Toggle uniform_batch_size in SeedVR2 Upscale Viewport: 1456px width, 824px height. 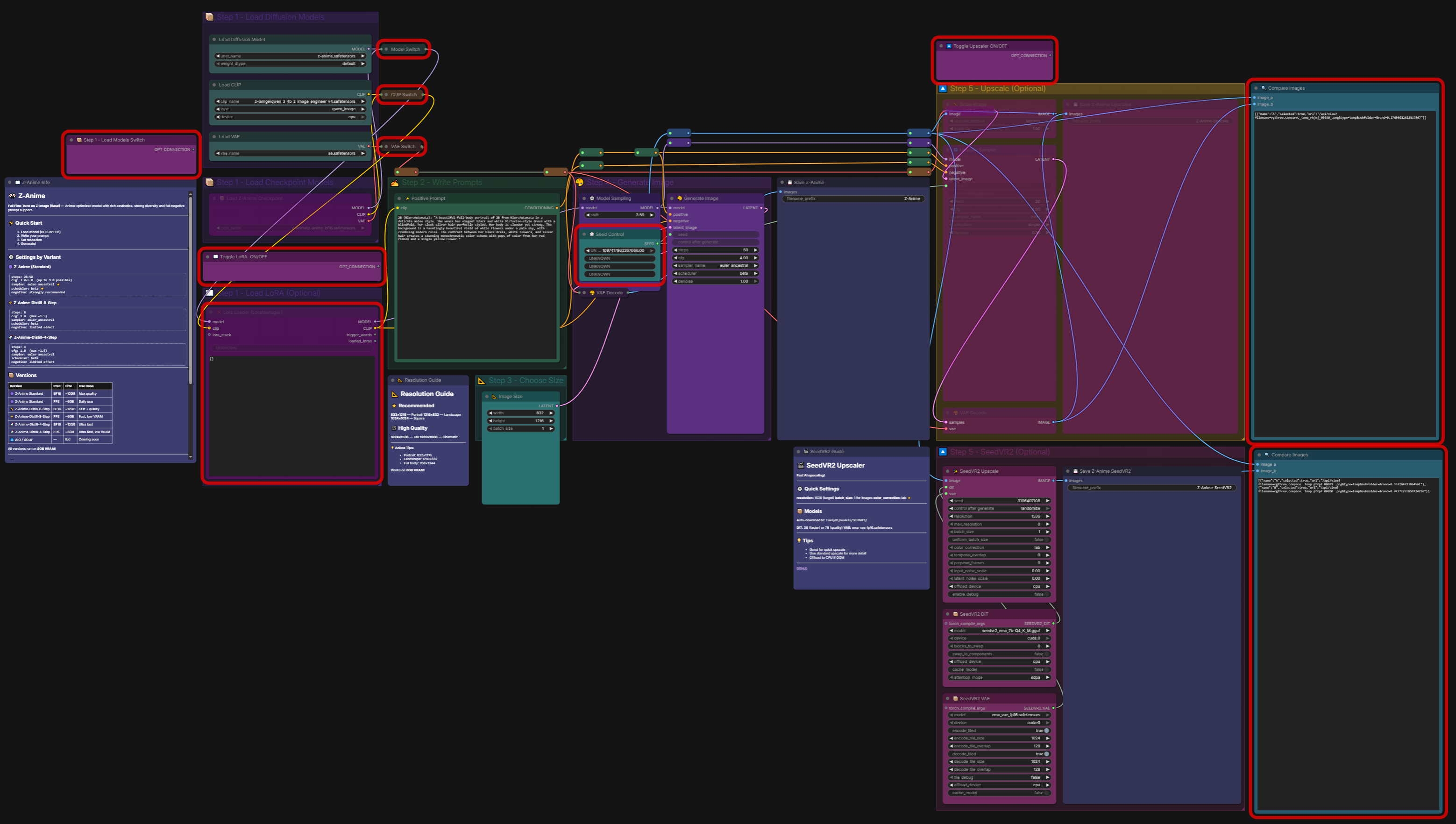pos(1046,540)
